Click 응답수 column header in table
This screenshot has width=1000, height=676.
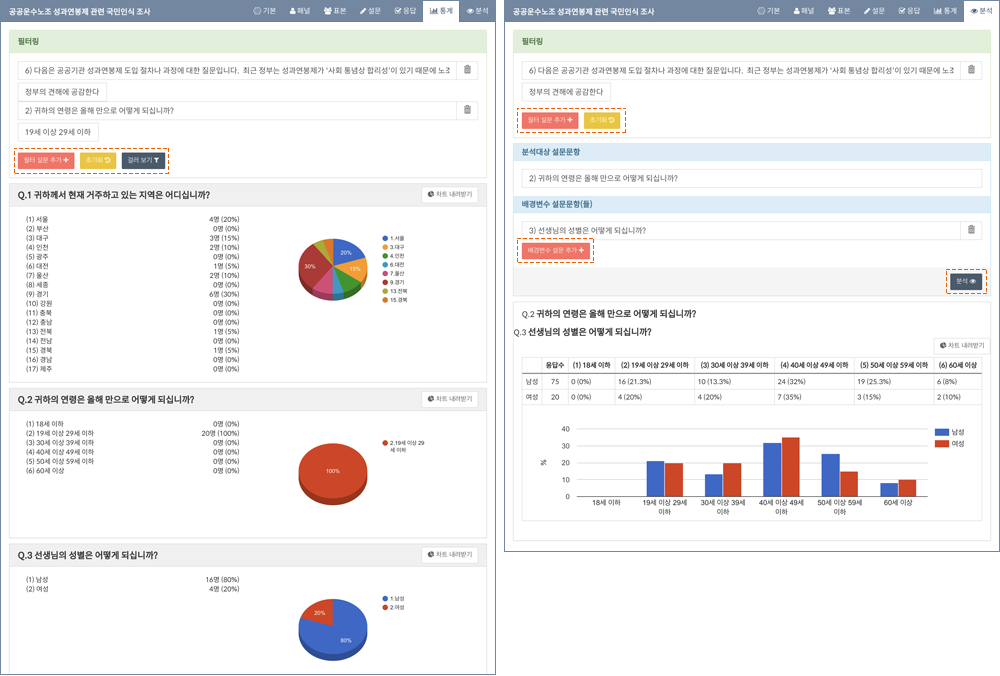tap(554, 365)
